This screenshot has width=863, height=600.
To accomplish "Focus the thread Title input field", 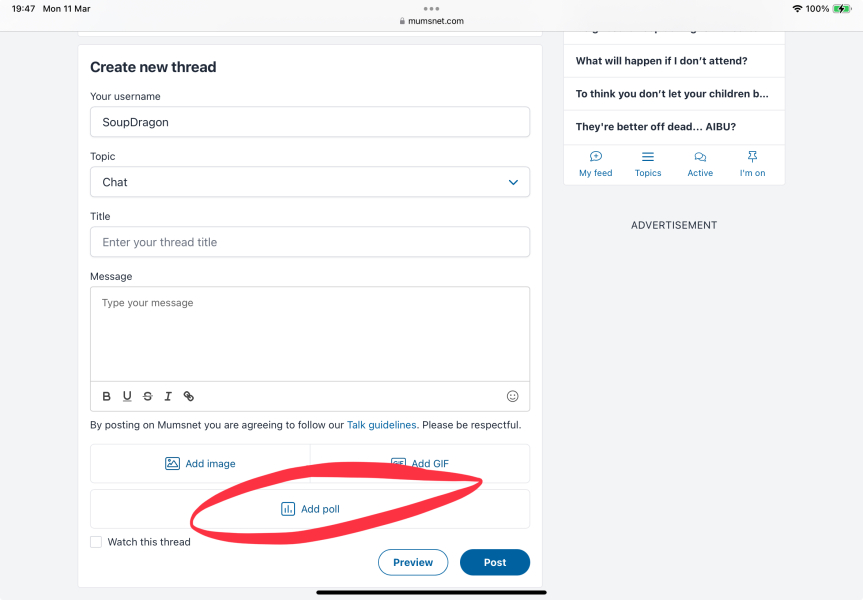I will (x=310, y=242).
